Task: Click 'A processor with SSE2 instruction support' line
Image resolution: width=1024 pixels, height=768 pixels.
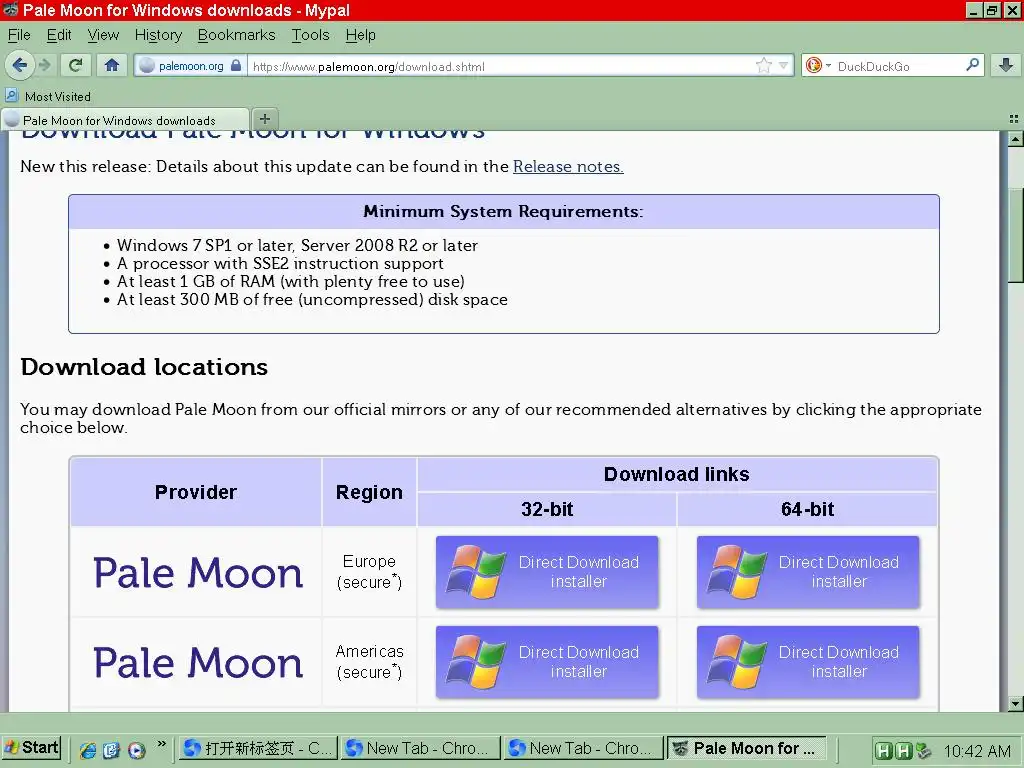Action: pyautogui.click(x=280, y=263)
